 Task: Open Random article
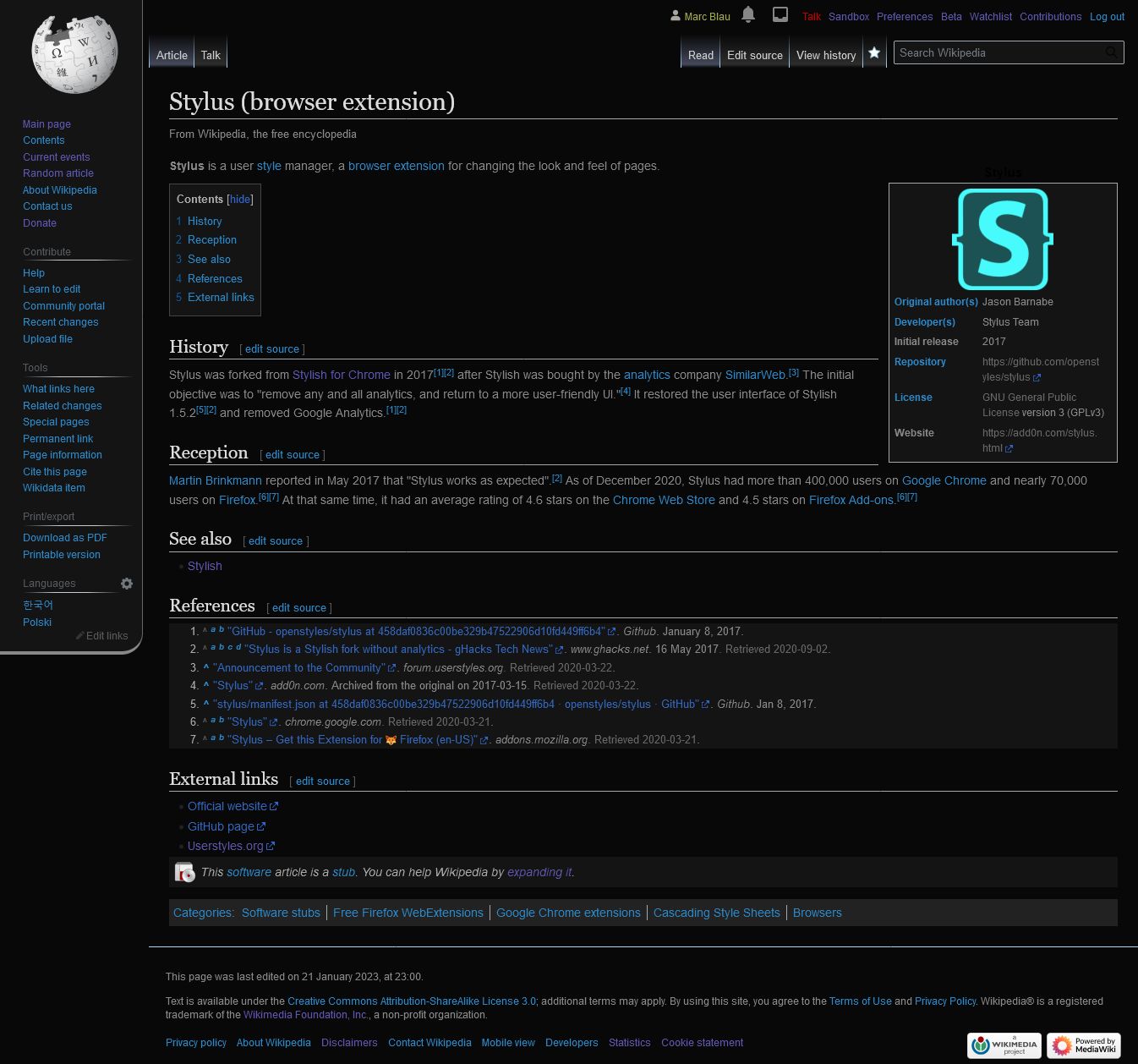tap(58, 173)
